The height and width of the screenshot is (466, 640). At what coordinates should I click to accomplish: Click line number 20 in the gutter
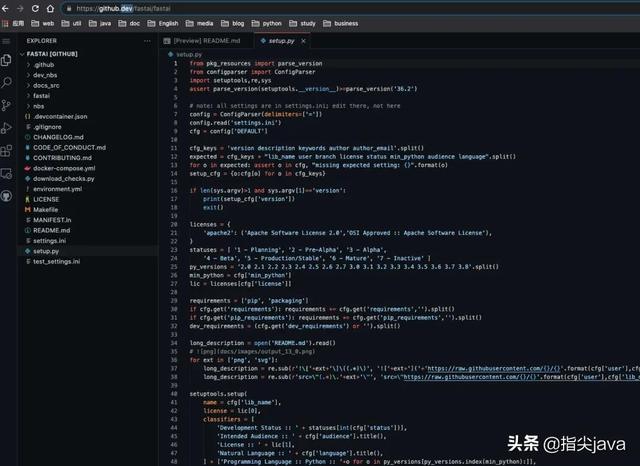click(174, 224)
